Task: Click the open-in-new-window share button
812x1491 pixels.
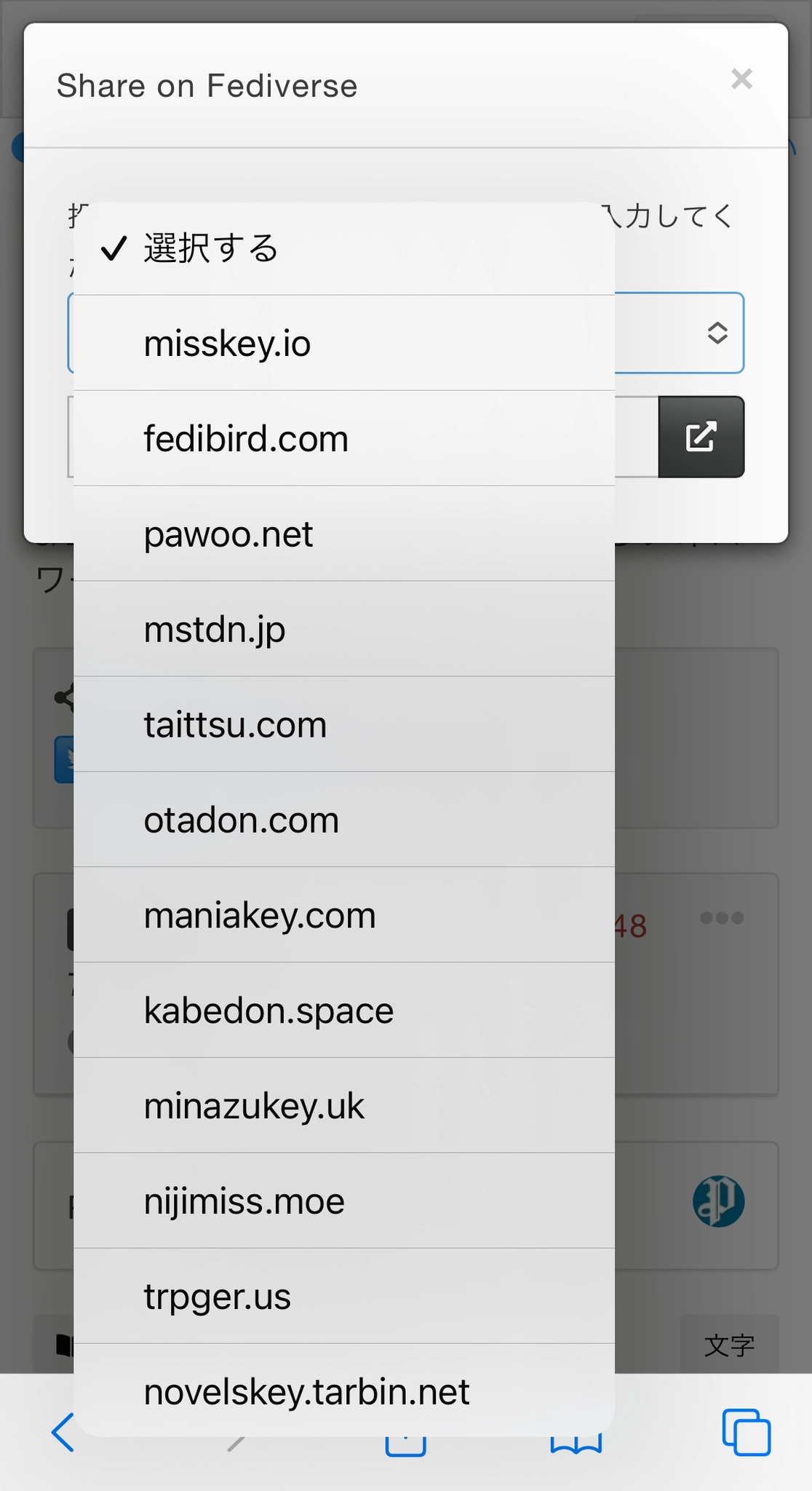Action: pyautogui.click(x=701, y=437)
